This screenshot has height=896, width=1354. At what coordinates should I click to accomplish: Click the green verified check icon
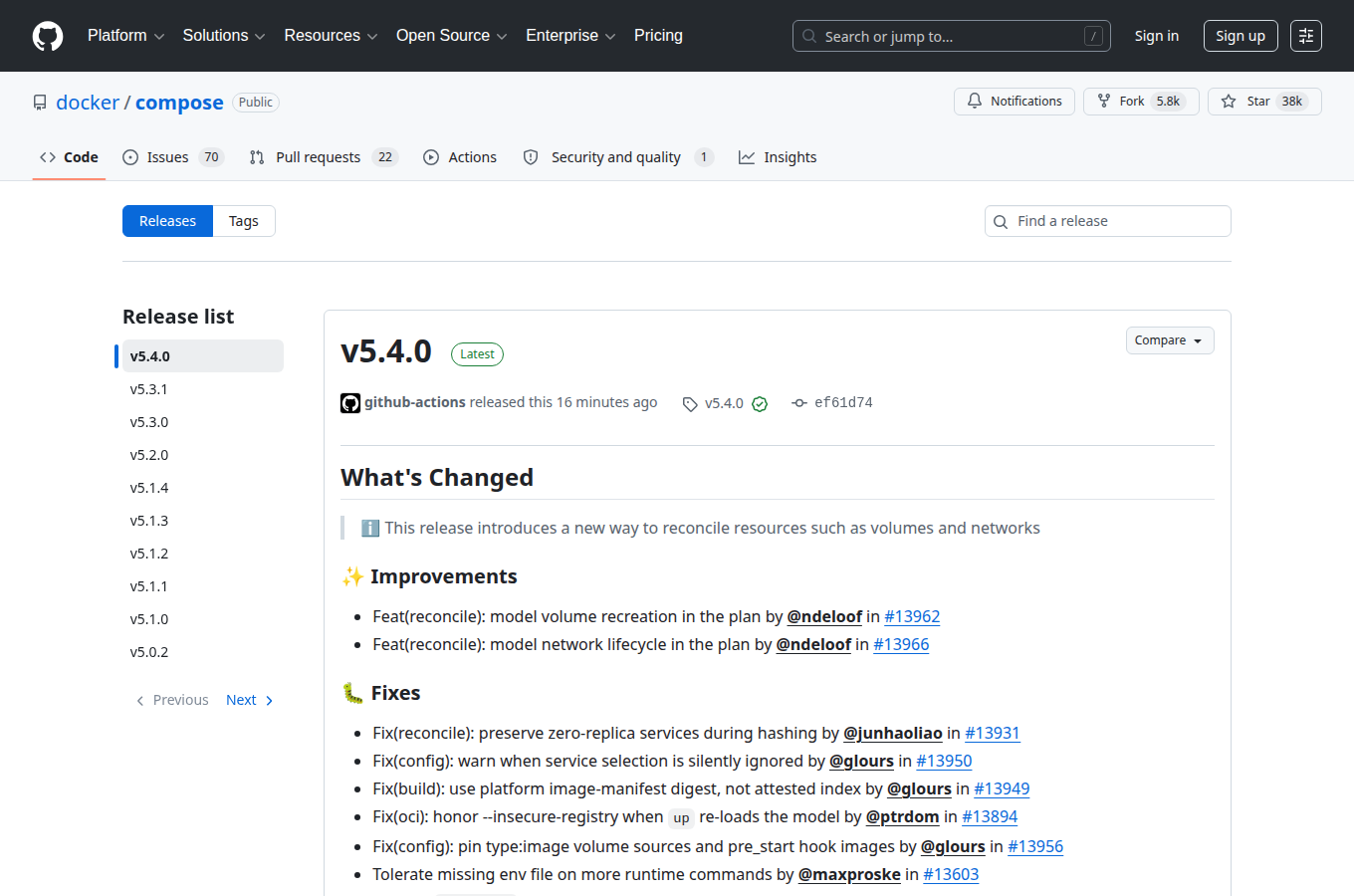pos(760,404)
